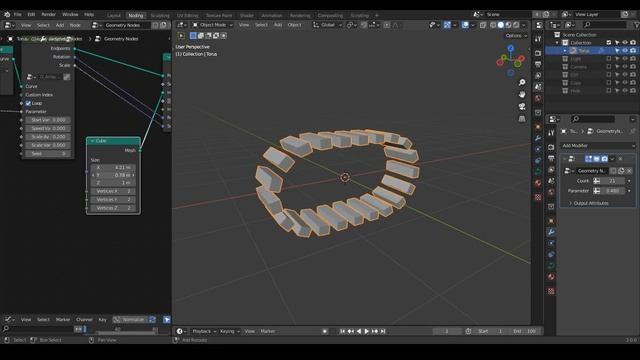Toggle the Normalize button in graph editor
Viewport: 640px width, 360px height.
tap(130, 320)
